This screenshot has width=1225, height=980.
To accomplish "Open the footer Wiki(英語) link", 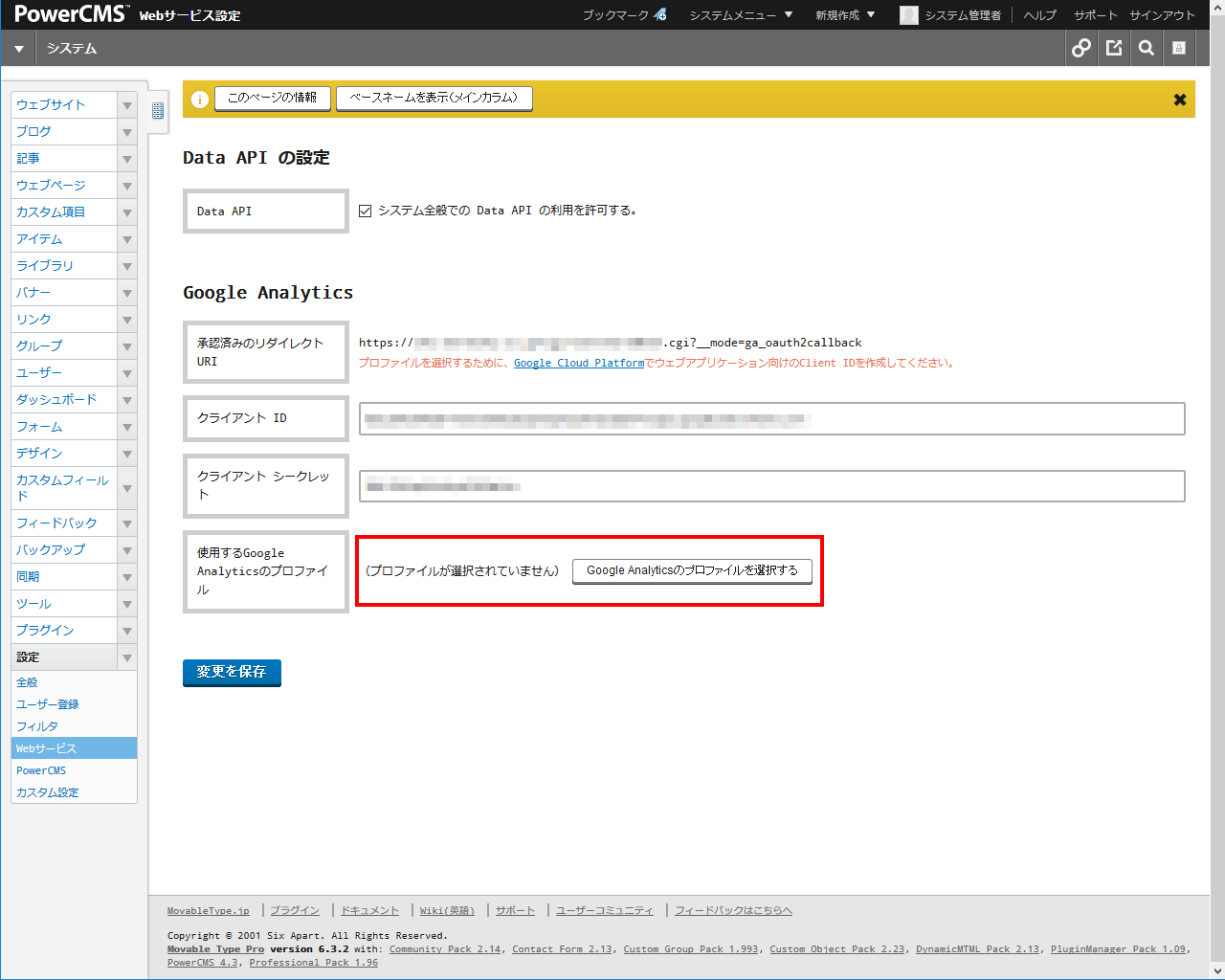I will [x=447, y=910].
